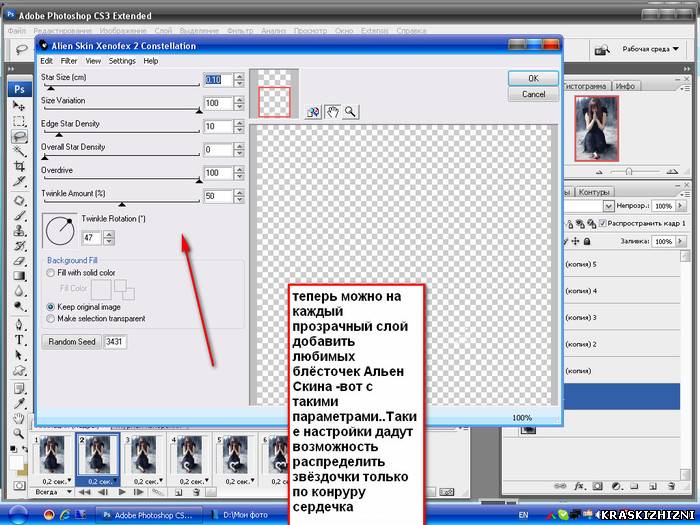Select the Pen tool
Screen dimensions: 700x525
coord(19,325)
